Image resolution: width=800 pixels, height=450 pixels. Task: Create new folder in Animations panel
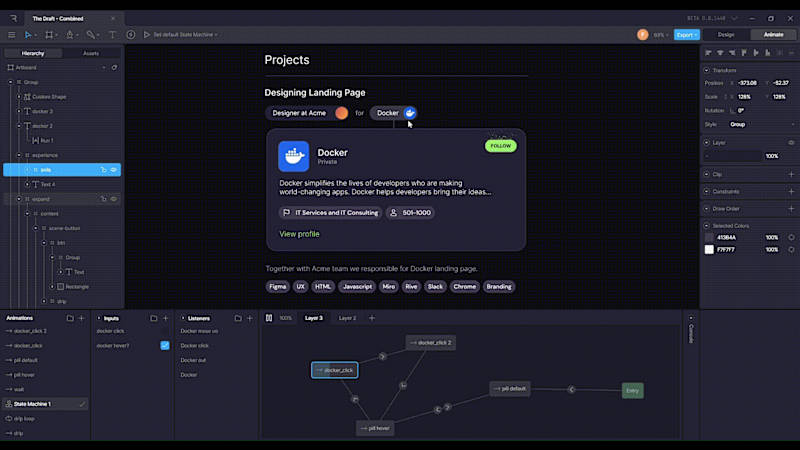pos(70,318)
